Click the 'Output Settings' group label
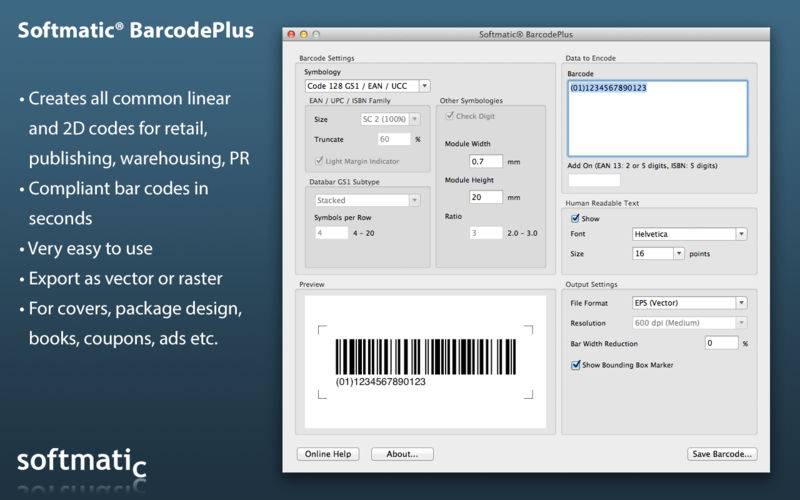Image resolution: width=800 pixels, height=500 pixels. 591,284
